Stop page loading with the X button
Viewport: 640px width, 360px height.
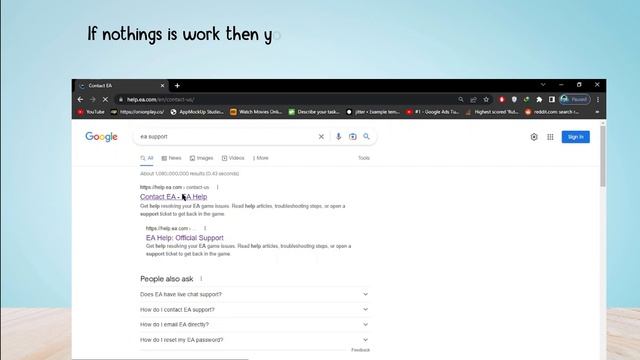[x=105, y=100]
